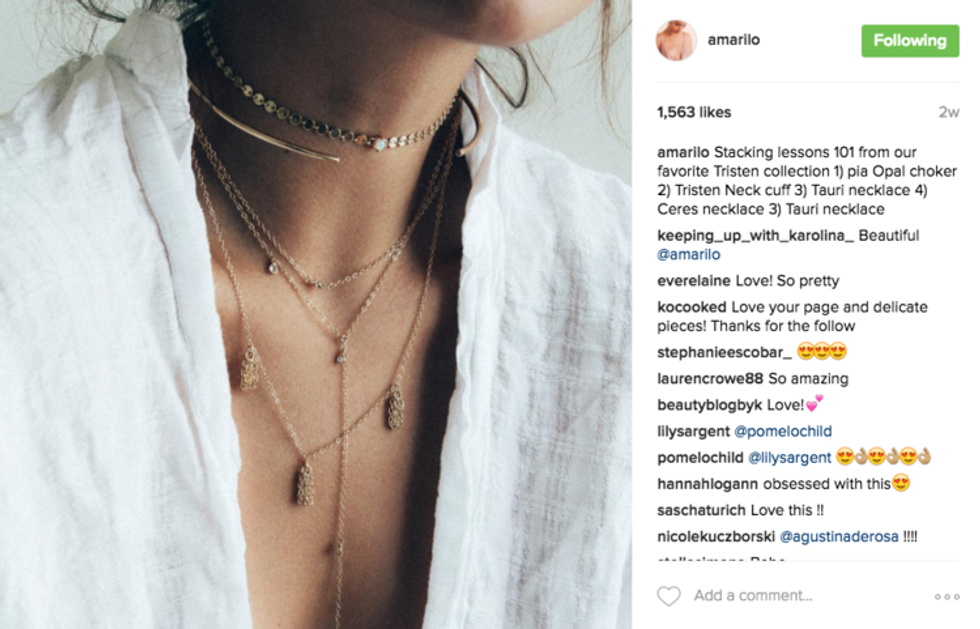Open amarilo's profile avatar picture
980x629 pixels.
coord(676,40)
